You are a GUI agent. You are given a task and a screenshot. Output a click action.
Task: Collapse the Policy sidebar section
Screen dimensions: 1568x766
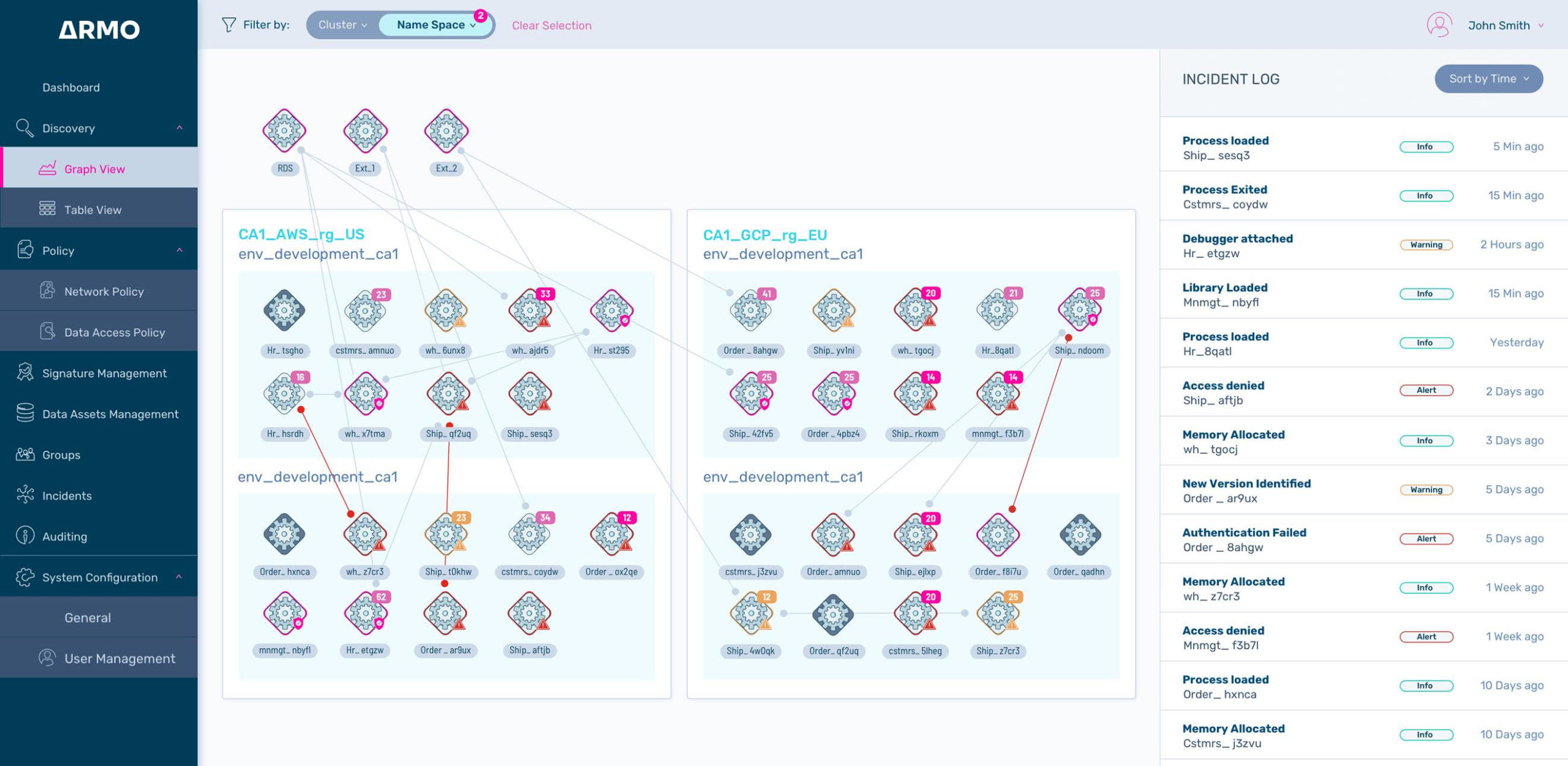[x=179, y=250]
